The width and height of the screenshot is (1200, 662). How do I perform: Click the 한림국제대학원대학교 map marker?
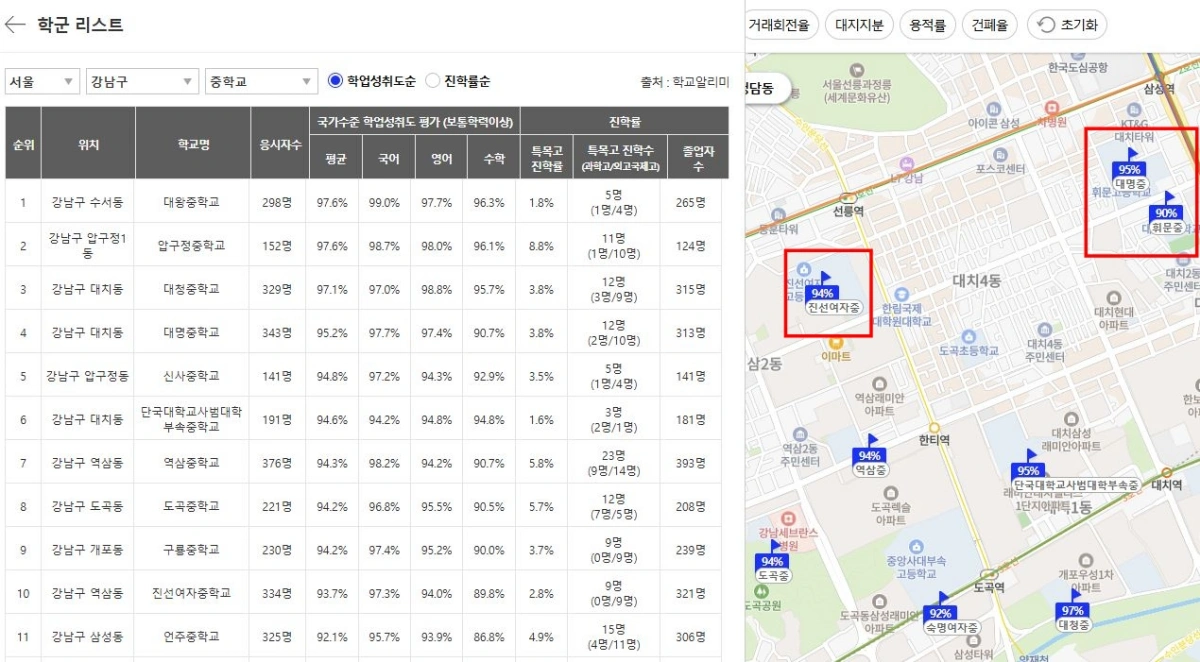click(x=901, y=295)
